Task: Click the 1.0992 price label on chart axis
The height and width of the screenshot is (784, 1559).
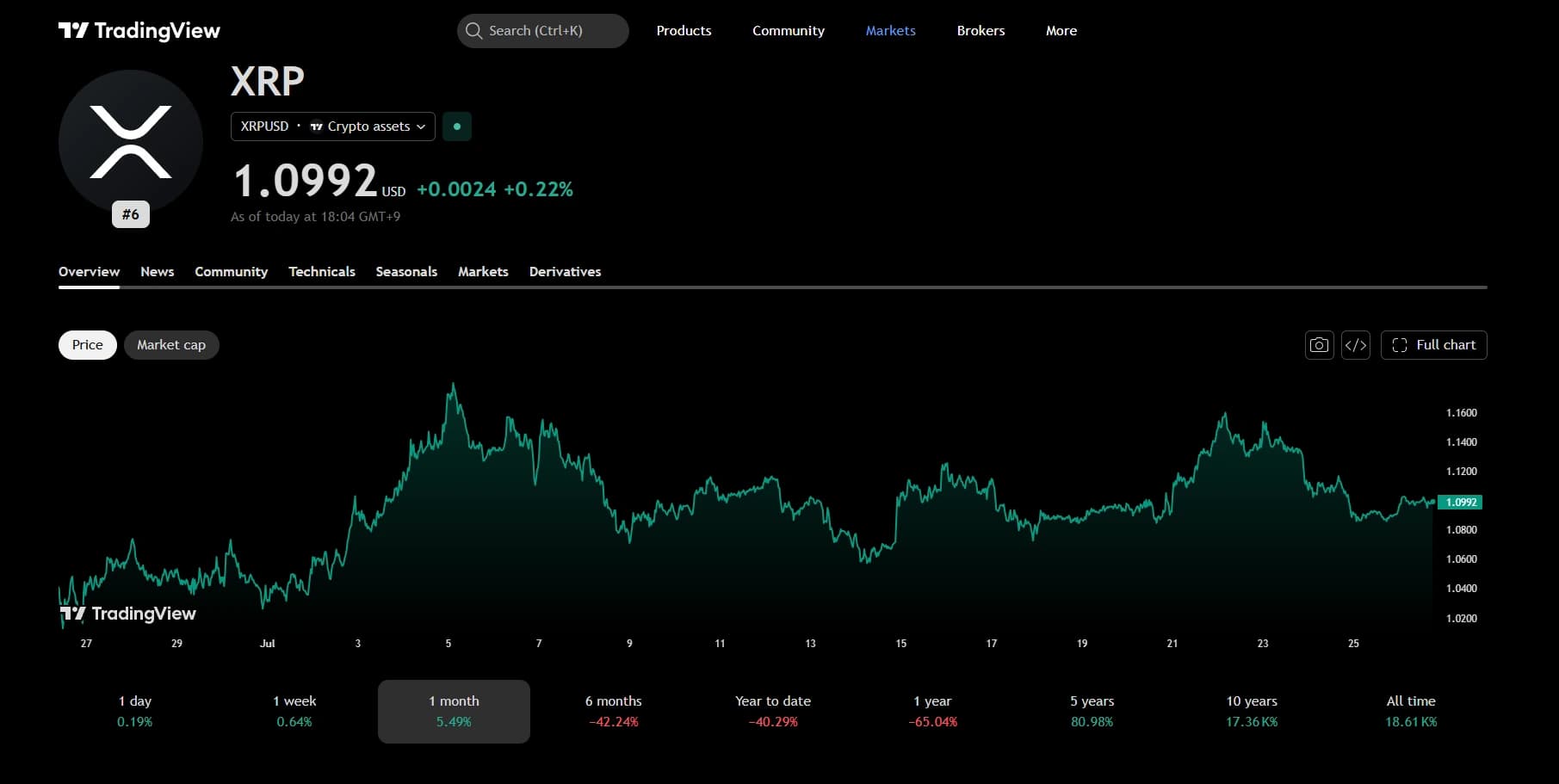Action: tap(1461, 503)
